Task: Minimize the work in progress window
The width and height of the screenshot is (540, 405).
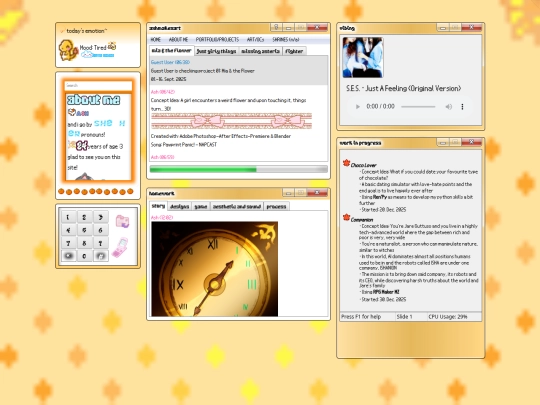Action: (x=443, y=142)
